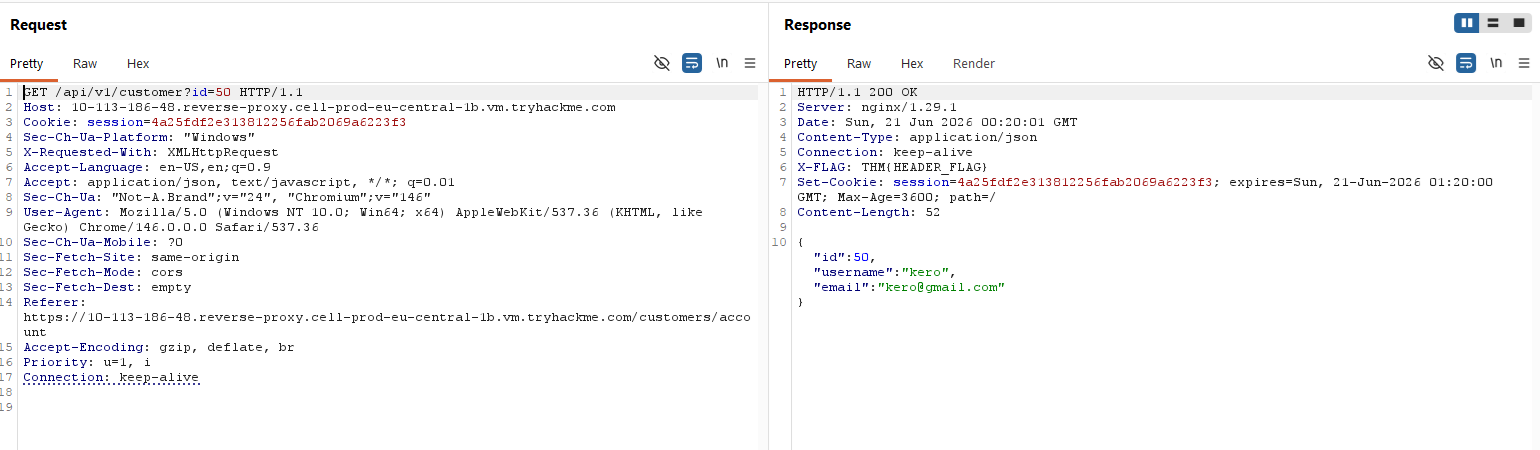
Task: Select side-by-side layout icon
Action: (x=1467, y=23)
